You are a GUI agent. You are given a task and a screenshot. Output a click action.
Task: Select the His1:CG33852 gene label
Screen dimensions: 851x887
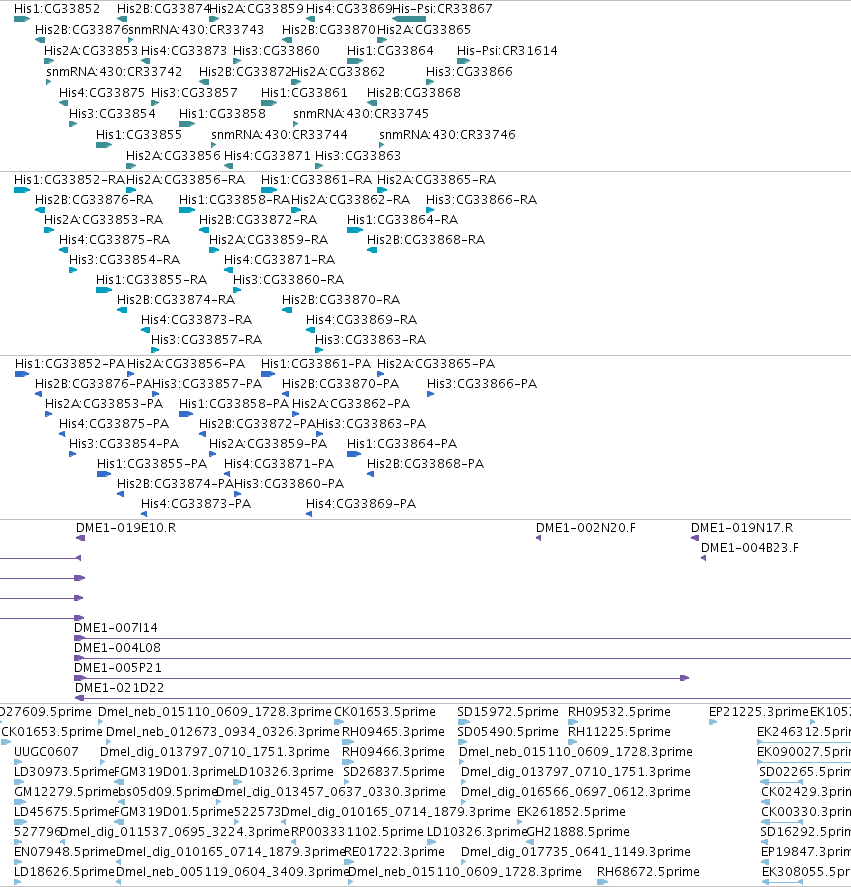(57, 9)
